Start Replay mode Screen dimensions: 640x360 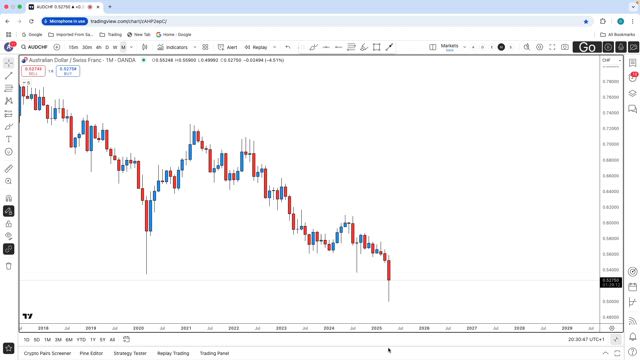pos(256,47)
